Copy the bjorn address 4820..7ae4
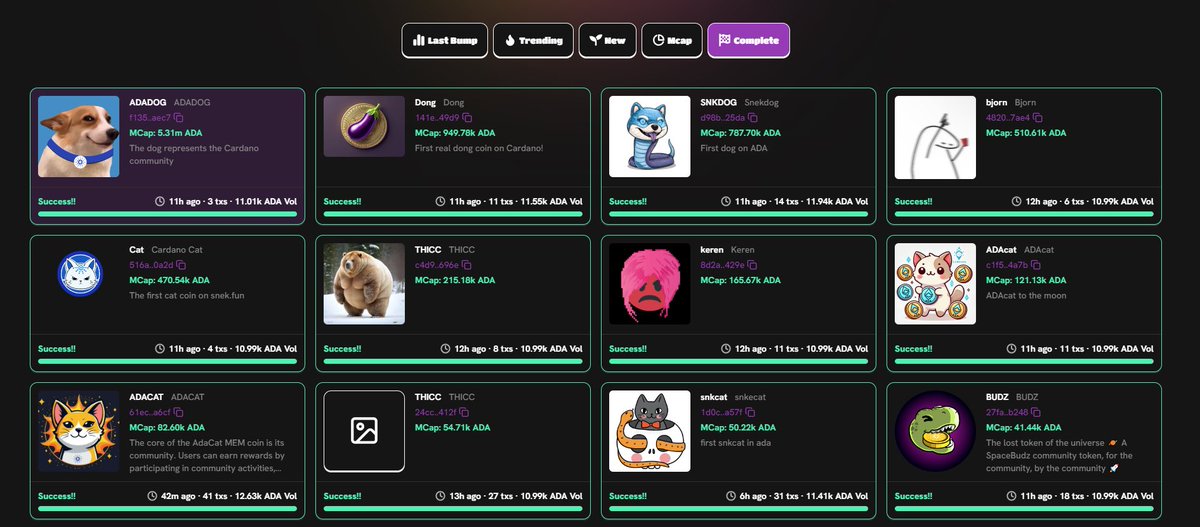The image size is (1200, 527). point(1037,118)
